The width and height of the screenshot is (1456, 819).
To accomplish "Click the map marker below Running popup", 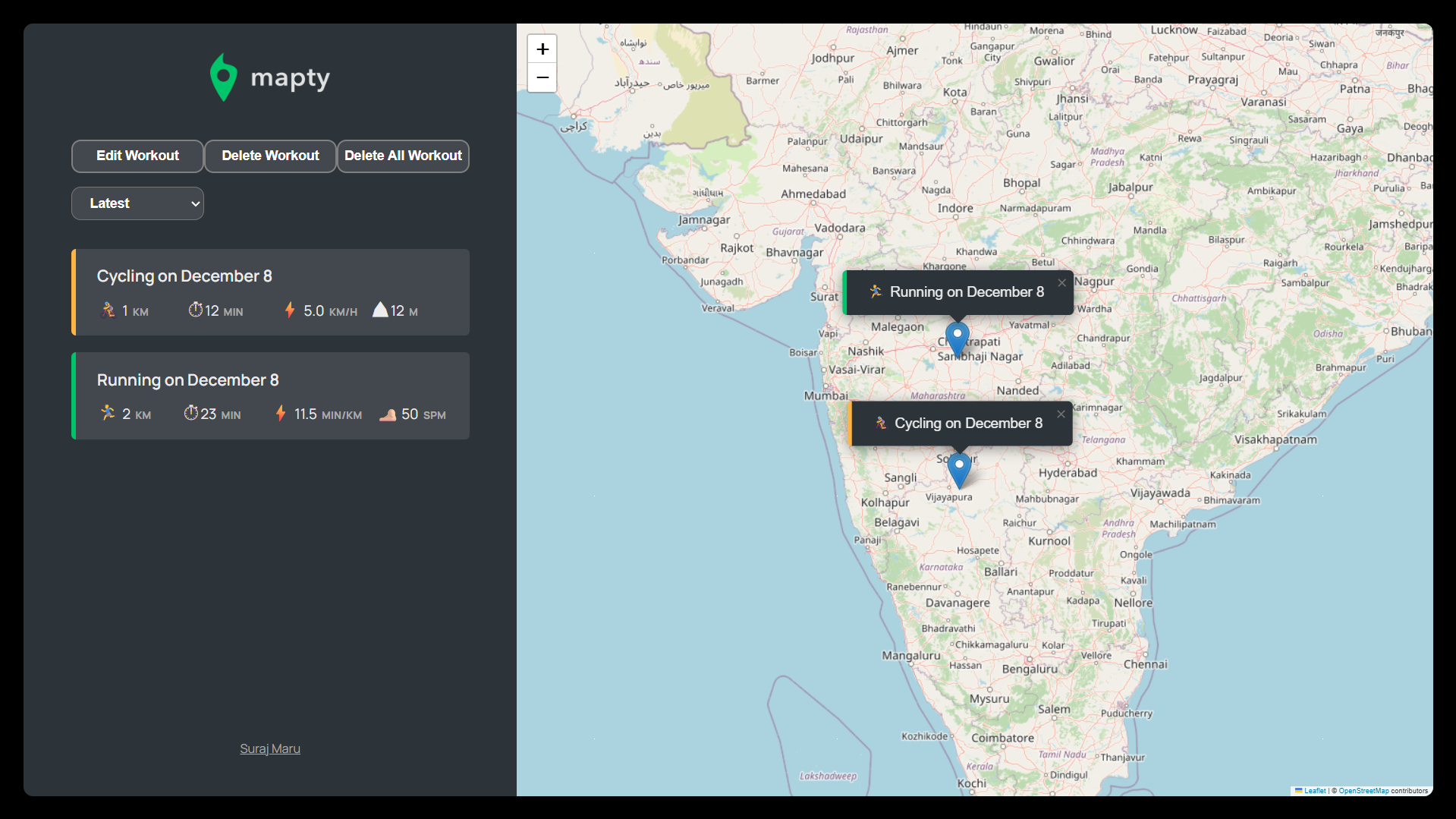I will tap(957, 337).
